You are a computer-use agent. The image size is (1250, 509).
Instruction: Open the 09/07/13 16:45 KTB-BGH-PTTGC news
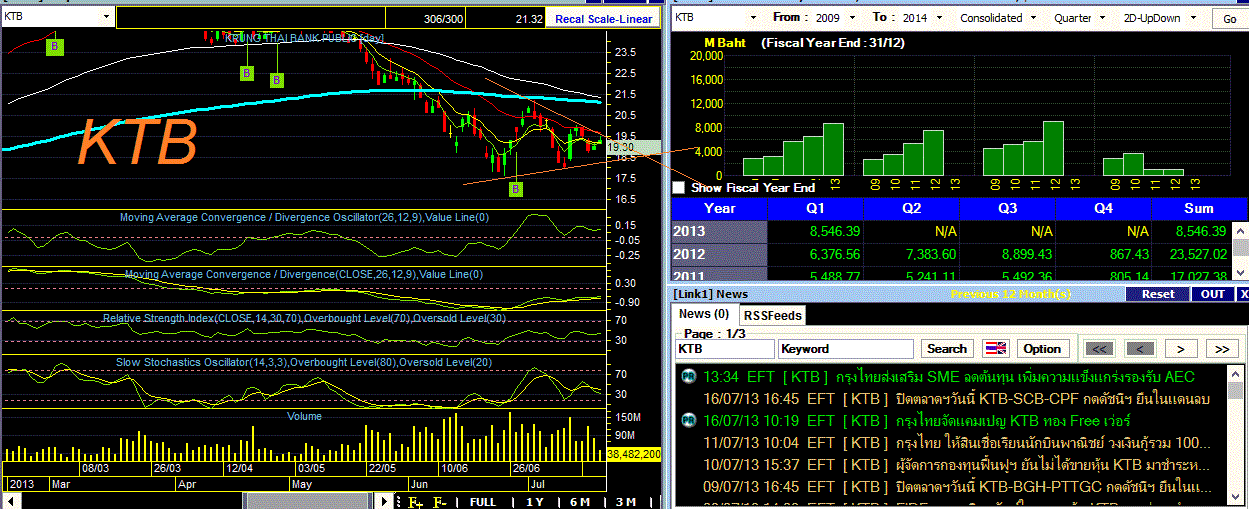coord(958,487)
